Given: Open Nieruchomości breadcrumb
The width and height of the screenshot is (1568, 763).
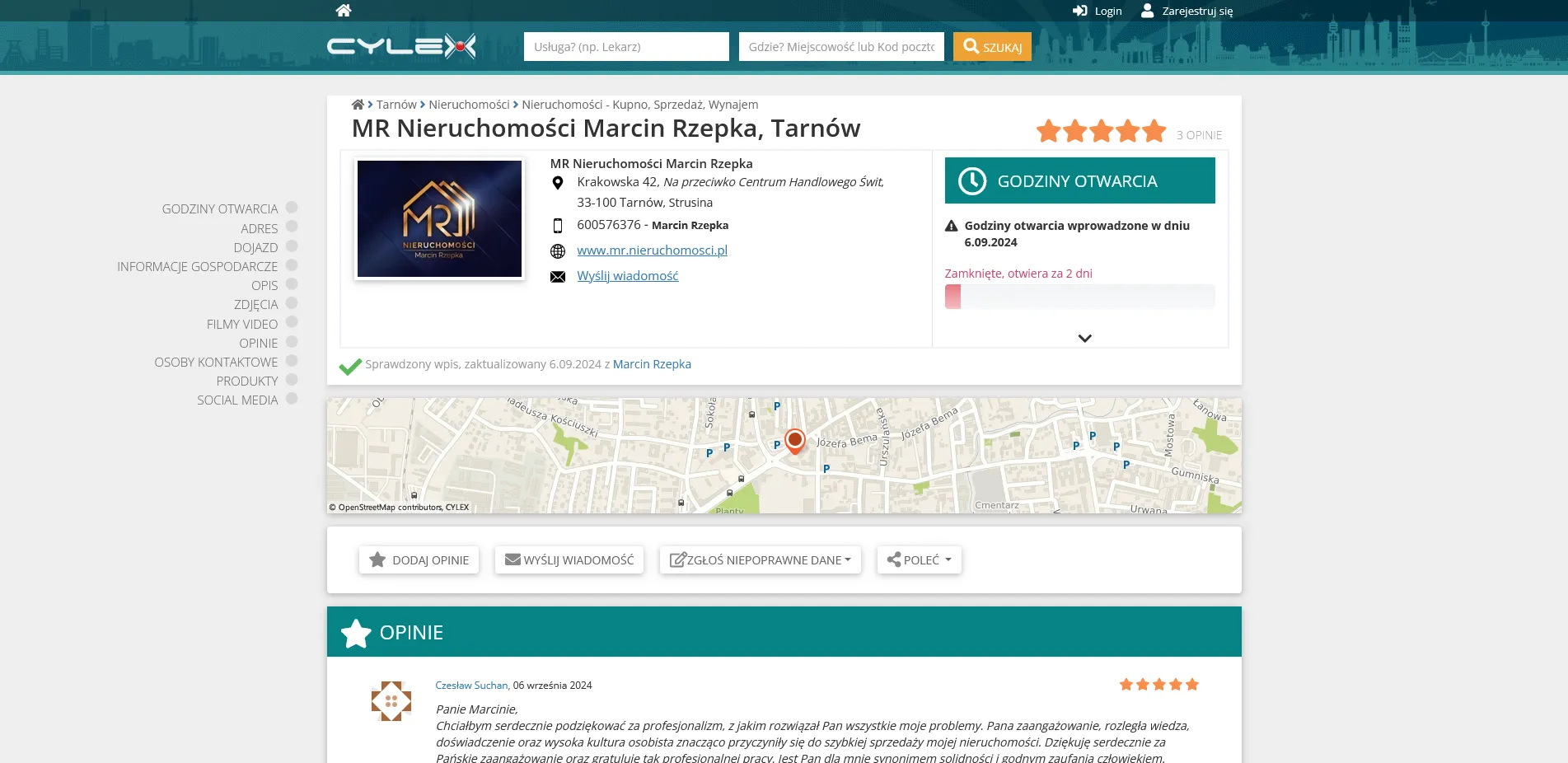Looking at the screenshot, I should (x=469, y=105).
